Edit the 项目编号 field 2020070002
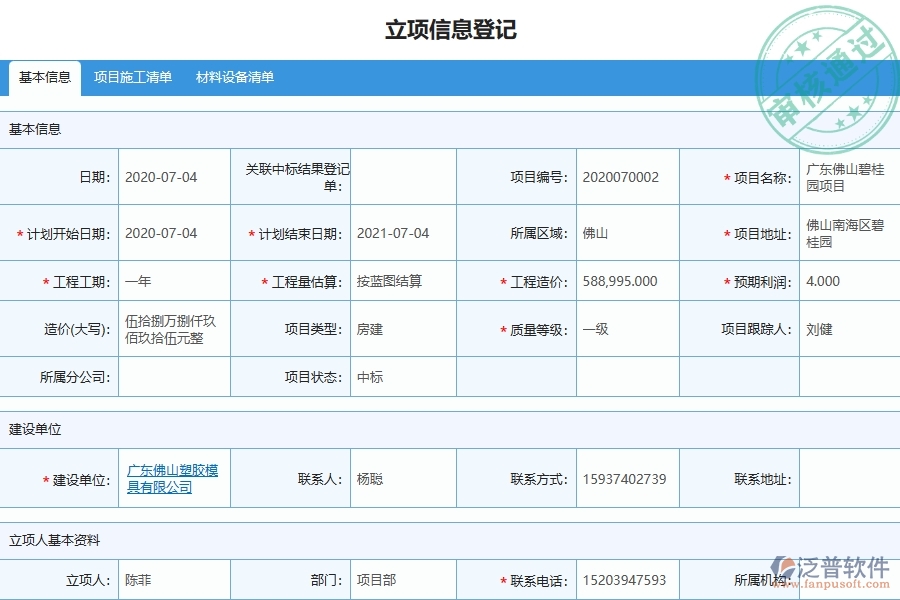This screenshot has height=600, width=900. [x=627, y=176]
